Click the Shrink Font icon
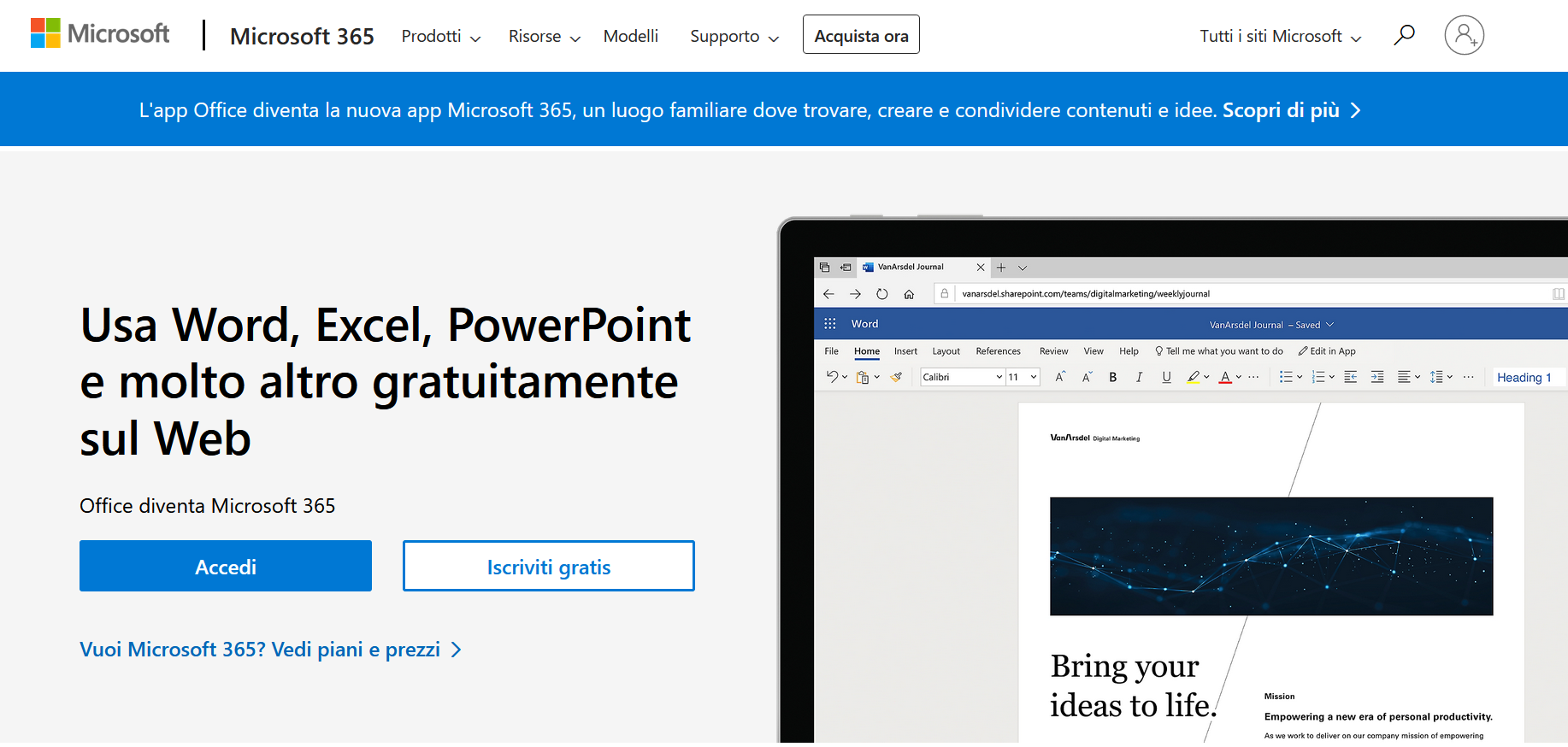This screenshot has width=1568, height=747. pos(1087,377)
